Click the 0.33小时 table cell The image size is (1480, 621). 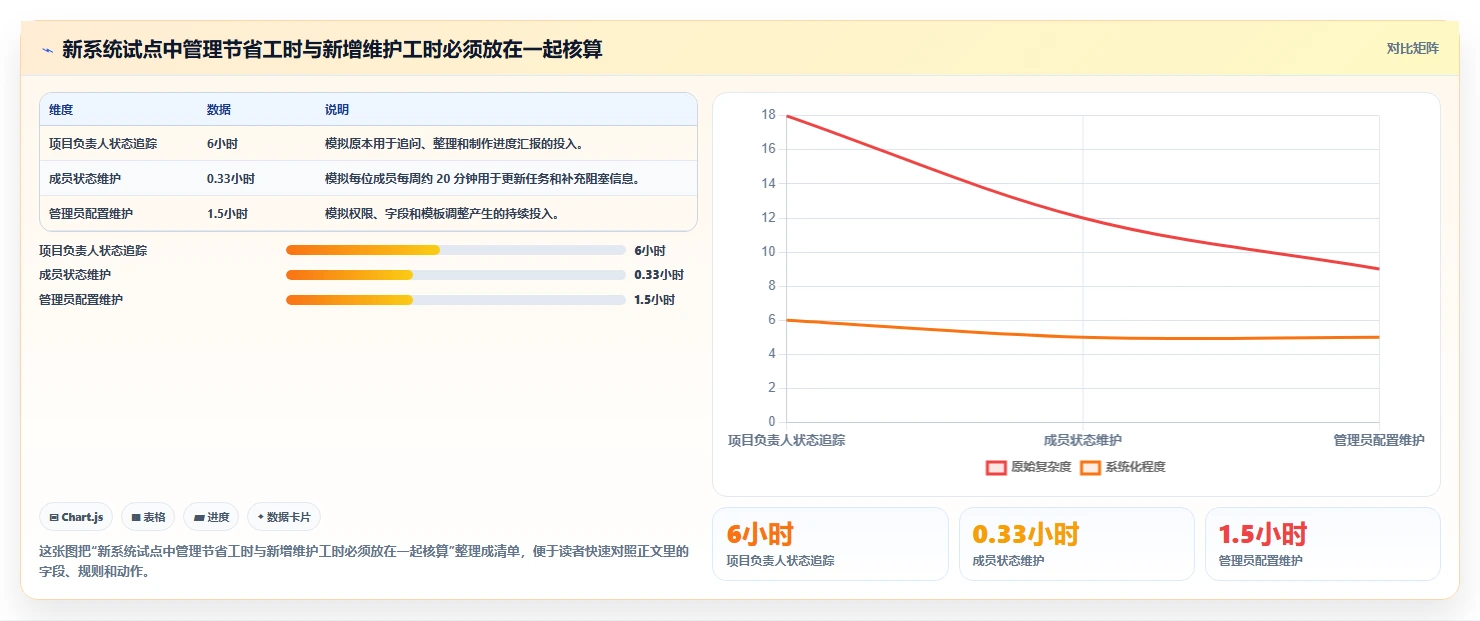click(x=231, y=179)
